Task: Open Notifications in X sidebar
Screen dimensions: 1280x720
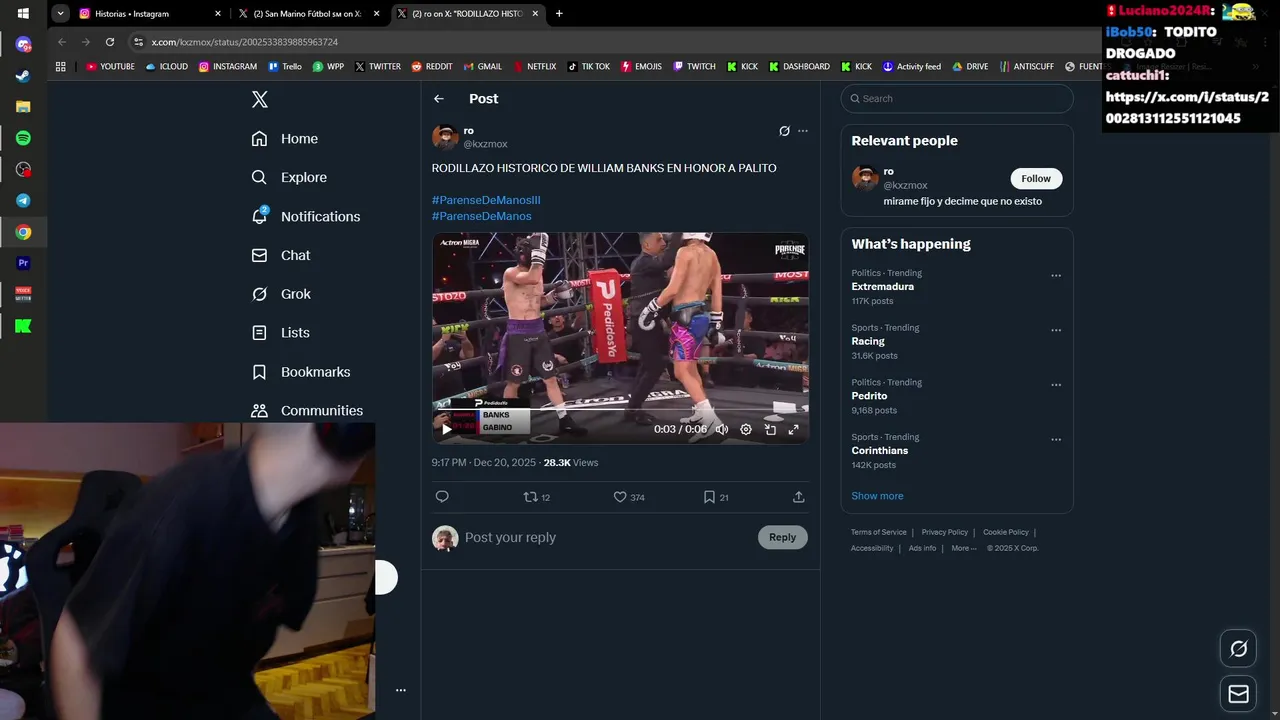Action: (305, 216)
